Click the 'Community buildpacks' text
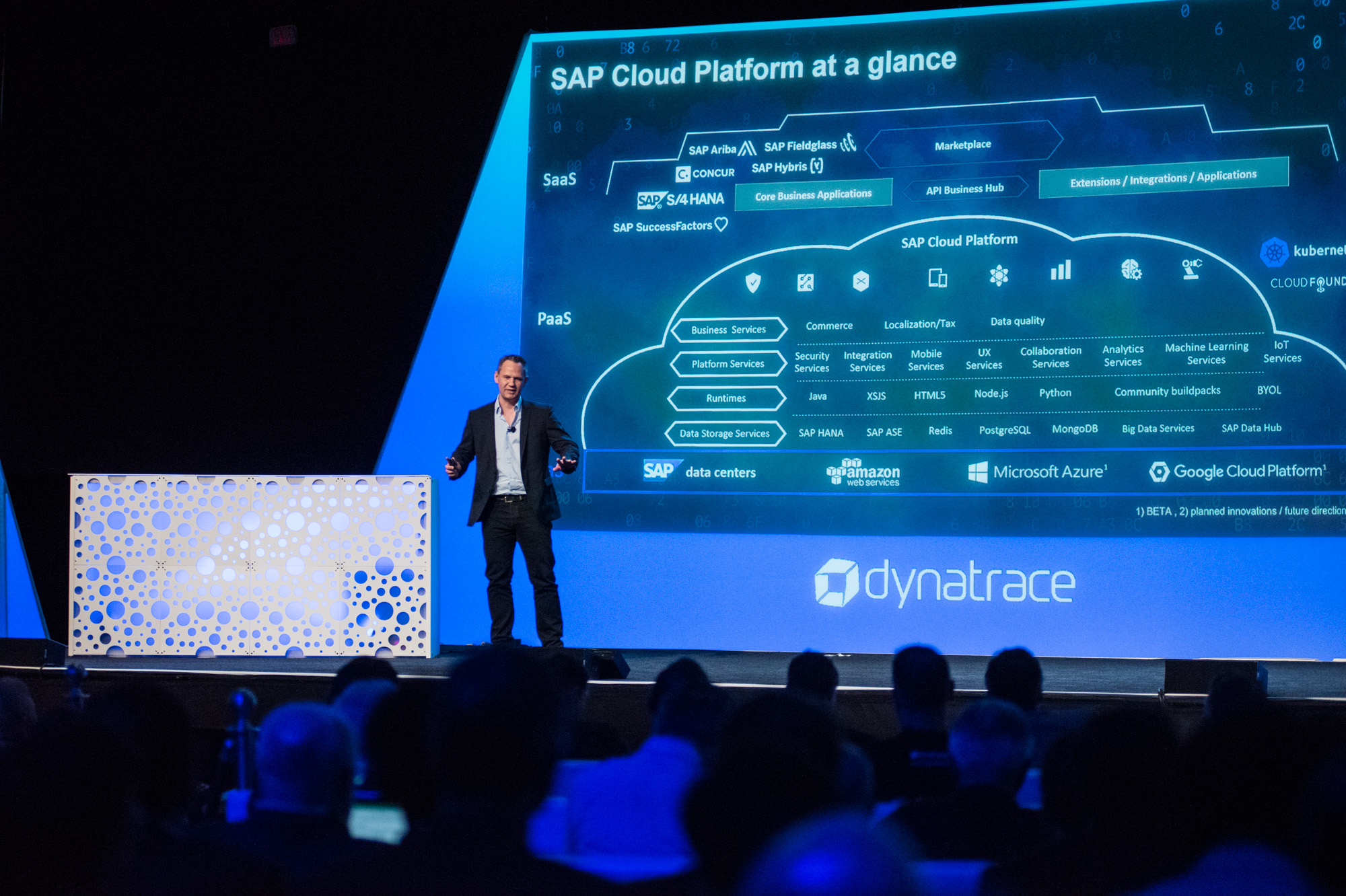Viewport: 1346px width, 896px height. point(1167,391)
